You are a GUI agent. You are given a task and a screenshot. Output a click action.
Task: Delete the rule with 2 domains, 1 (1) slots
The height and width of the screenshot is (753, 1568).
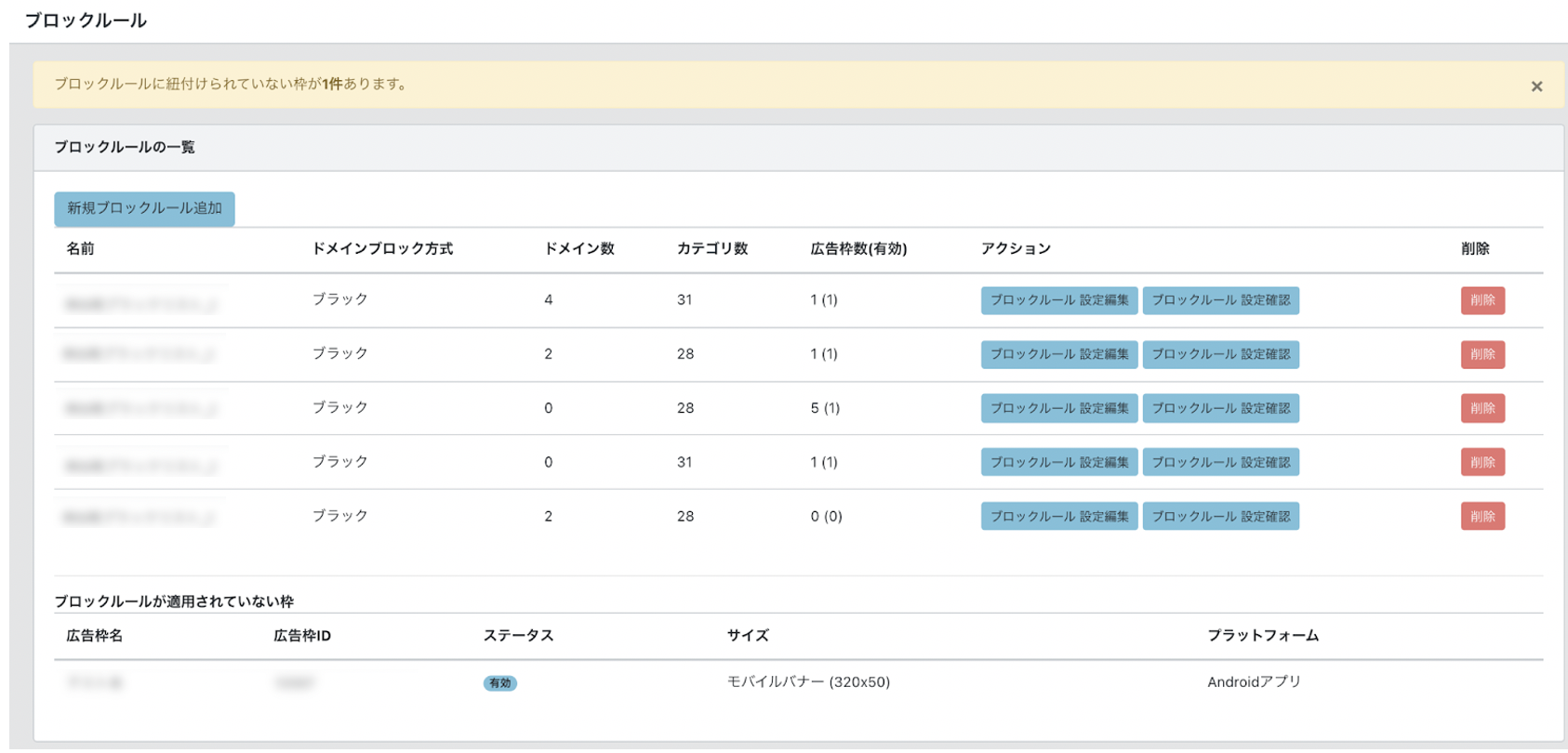click(x=1482, y=354)
